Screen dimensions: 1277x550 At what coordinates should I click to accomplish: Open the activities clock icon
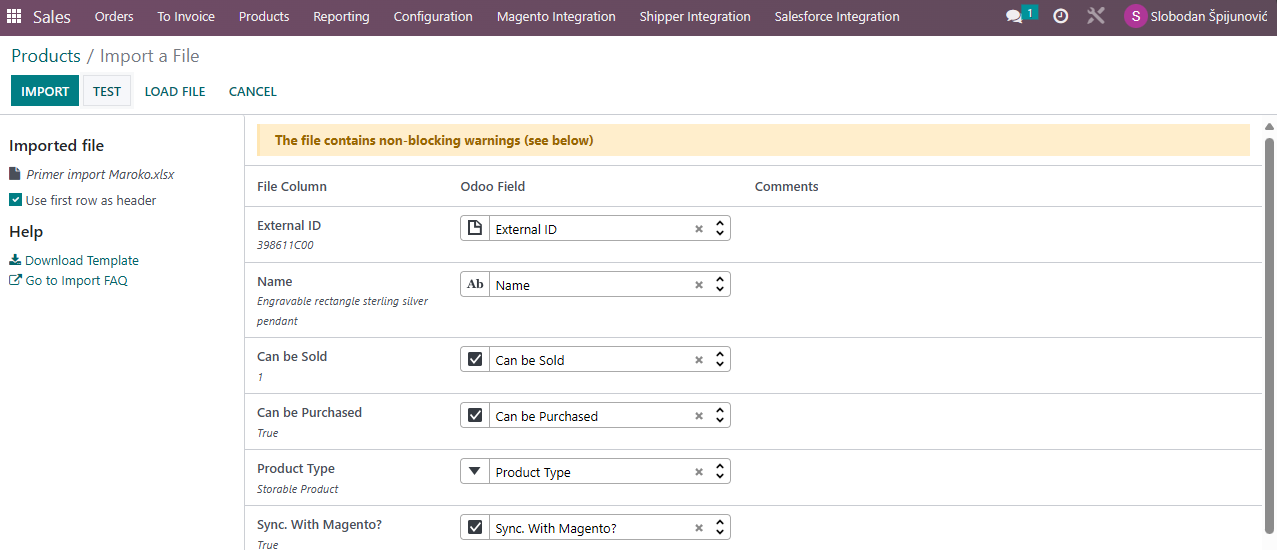(x=1061, y=17)
